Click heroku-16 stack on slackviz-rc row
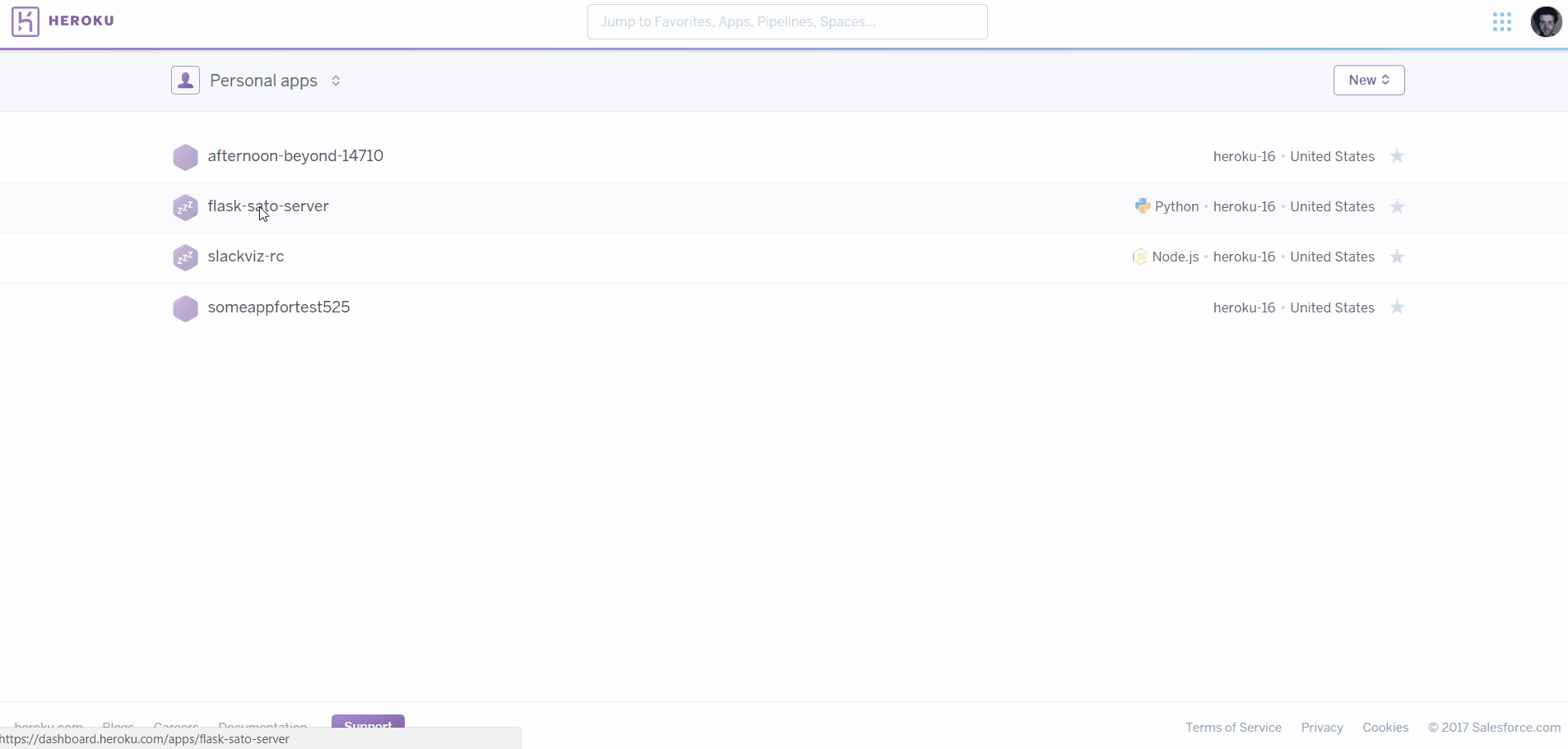The height and width of the screenshot is (749, 1568). point(1244,257)
